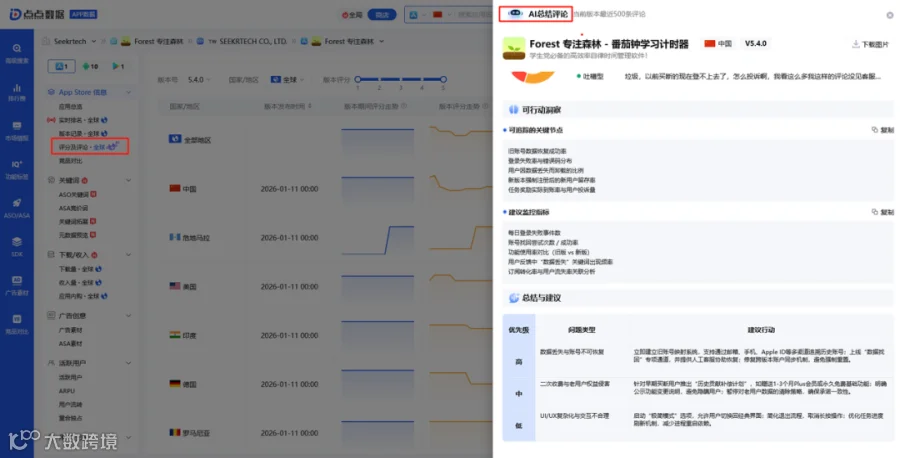
Task: Collapse the 下载/收入 menu section
Action: tap(128, 255)
